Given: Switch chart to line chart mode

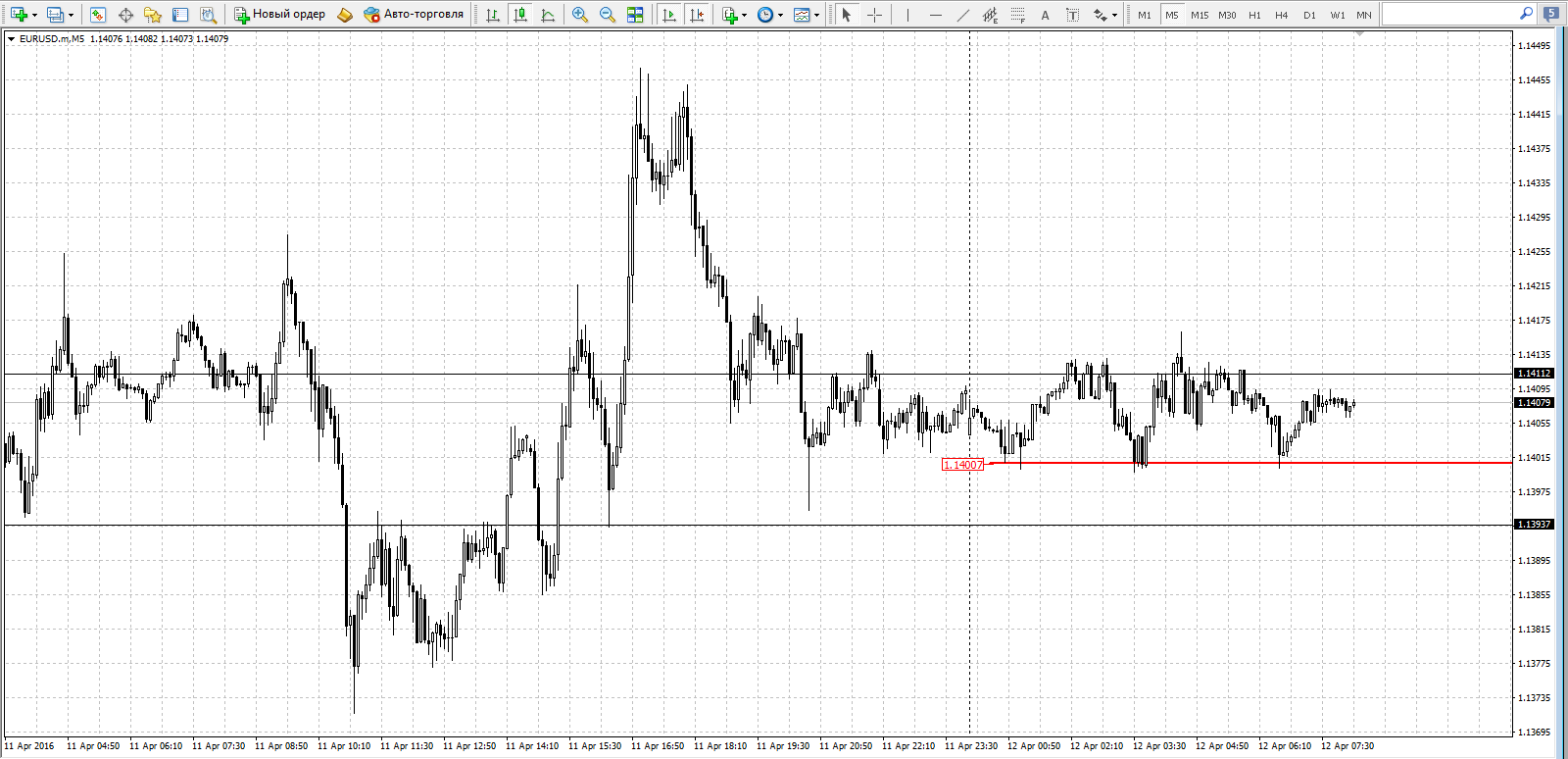Looking at the screenshot, I should pos(547,15).
